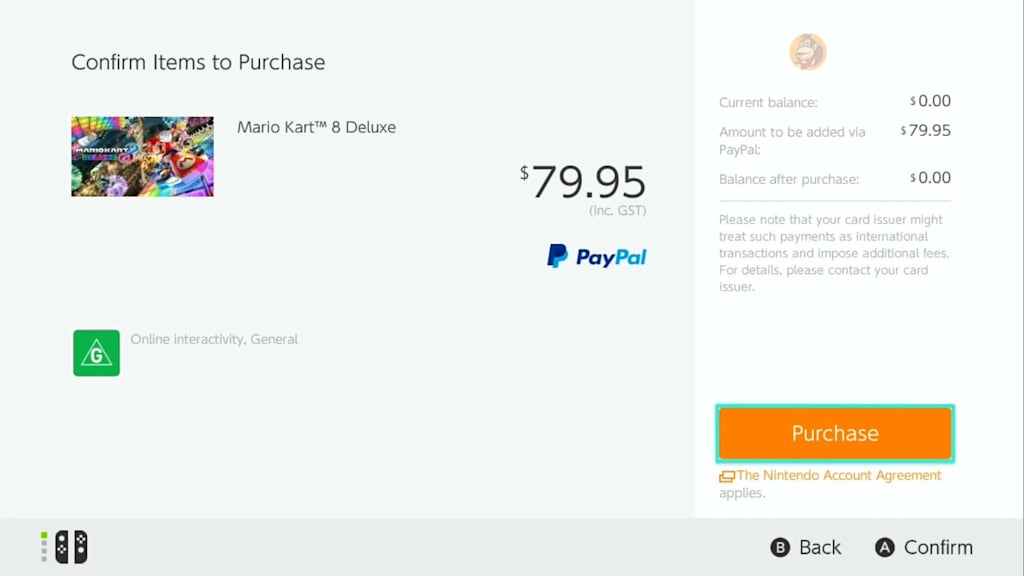This screenshot has width=1024, height=576.
Task: Click the Confirm control in the bottom bar
Action: tap(923, 547)
